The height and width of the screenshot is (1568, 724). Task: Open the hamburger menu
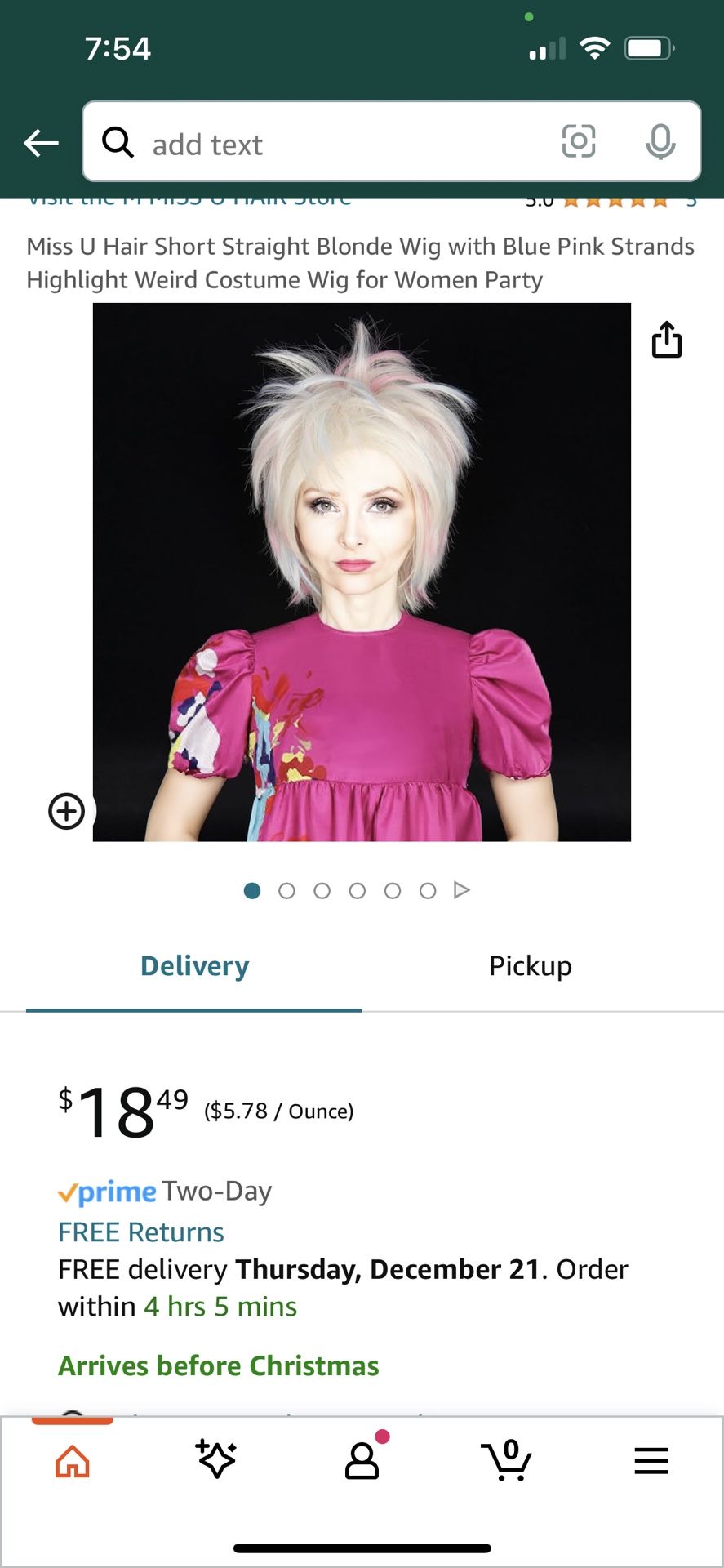point(651,1461)
